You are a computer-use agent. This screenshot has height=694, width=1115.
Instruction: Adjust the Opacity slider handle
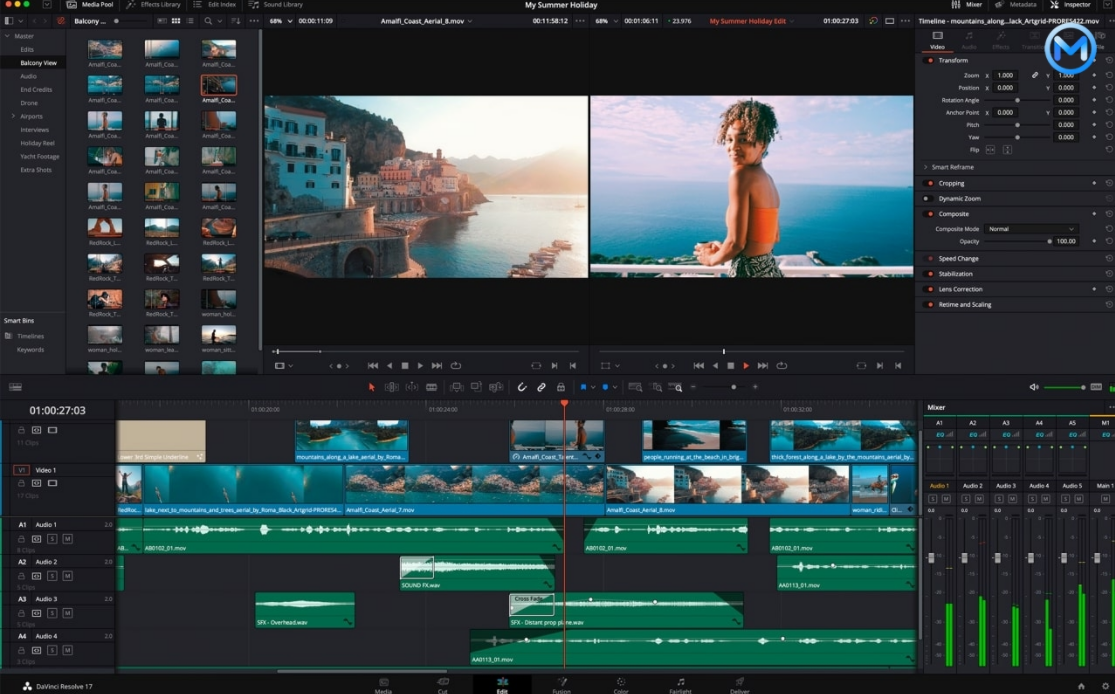click(1050, 241)
